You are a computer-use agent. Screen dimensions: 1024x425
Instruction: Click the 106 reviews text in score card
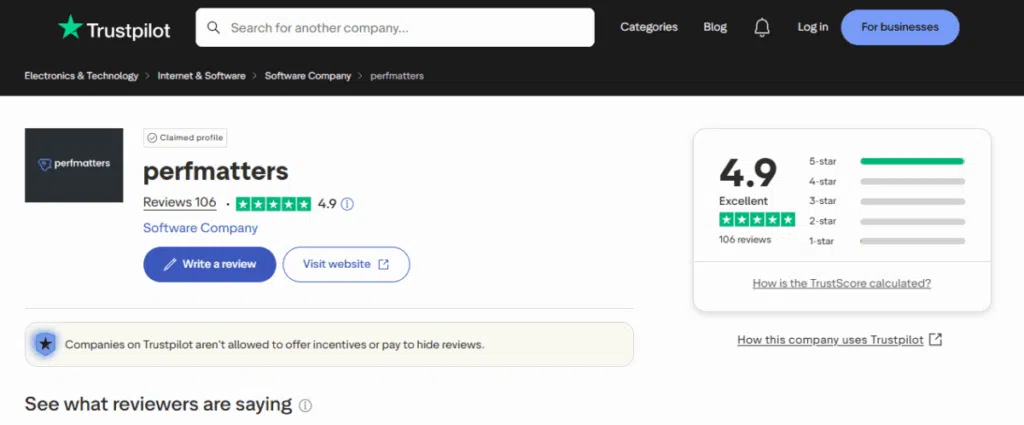745,240
